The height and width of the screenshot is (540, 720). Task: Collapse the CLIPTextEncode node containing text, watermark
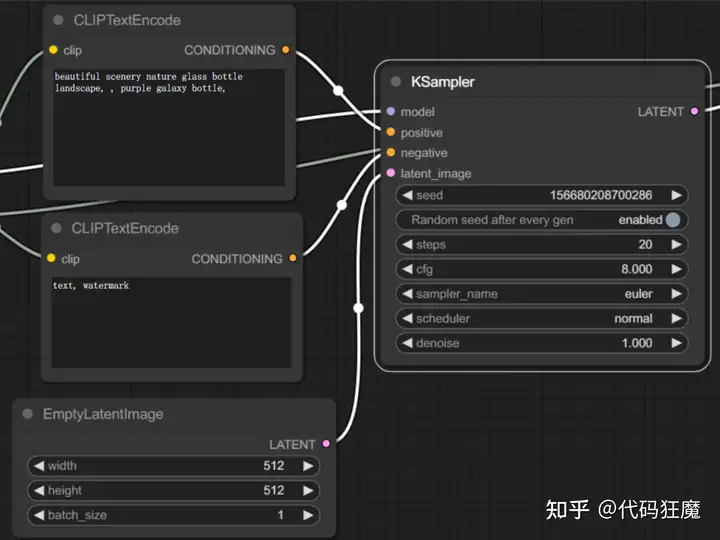(56, 228)
